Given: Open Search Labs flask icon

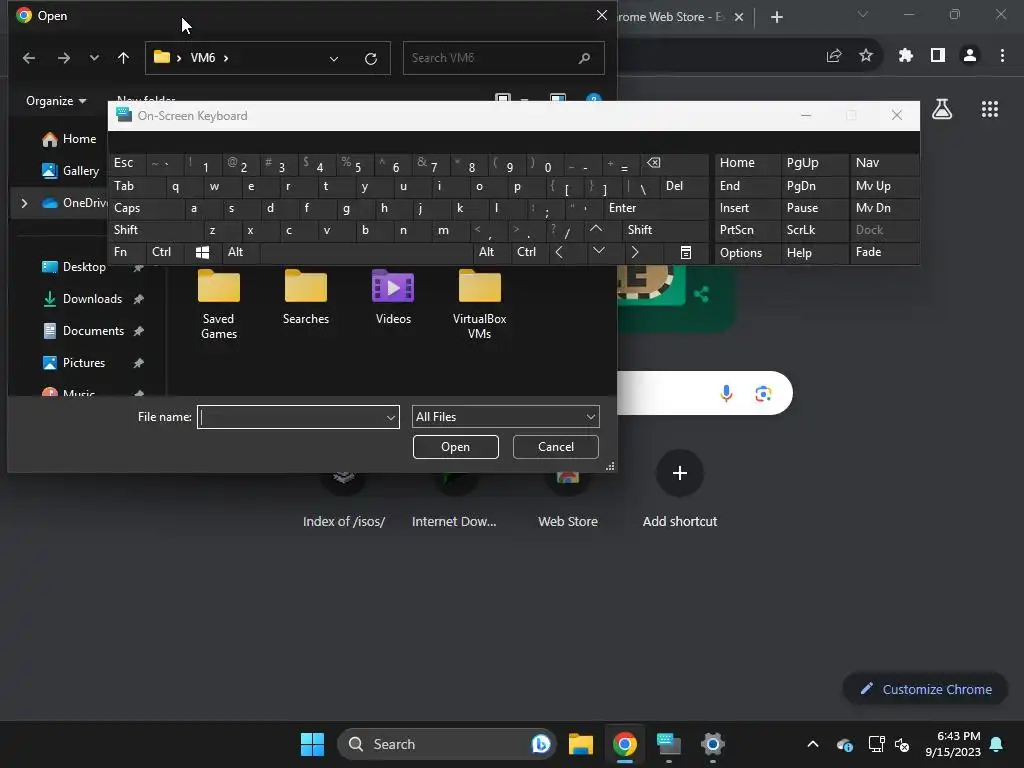Looking at the screenshot, I should pos(942,109).
